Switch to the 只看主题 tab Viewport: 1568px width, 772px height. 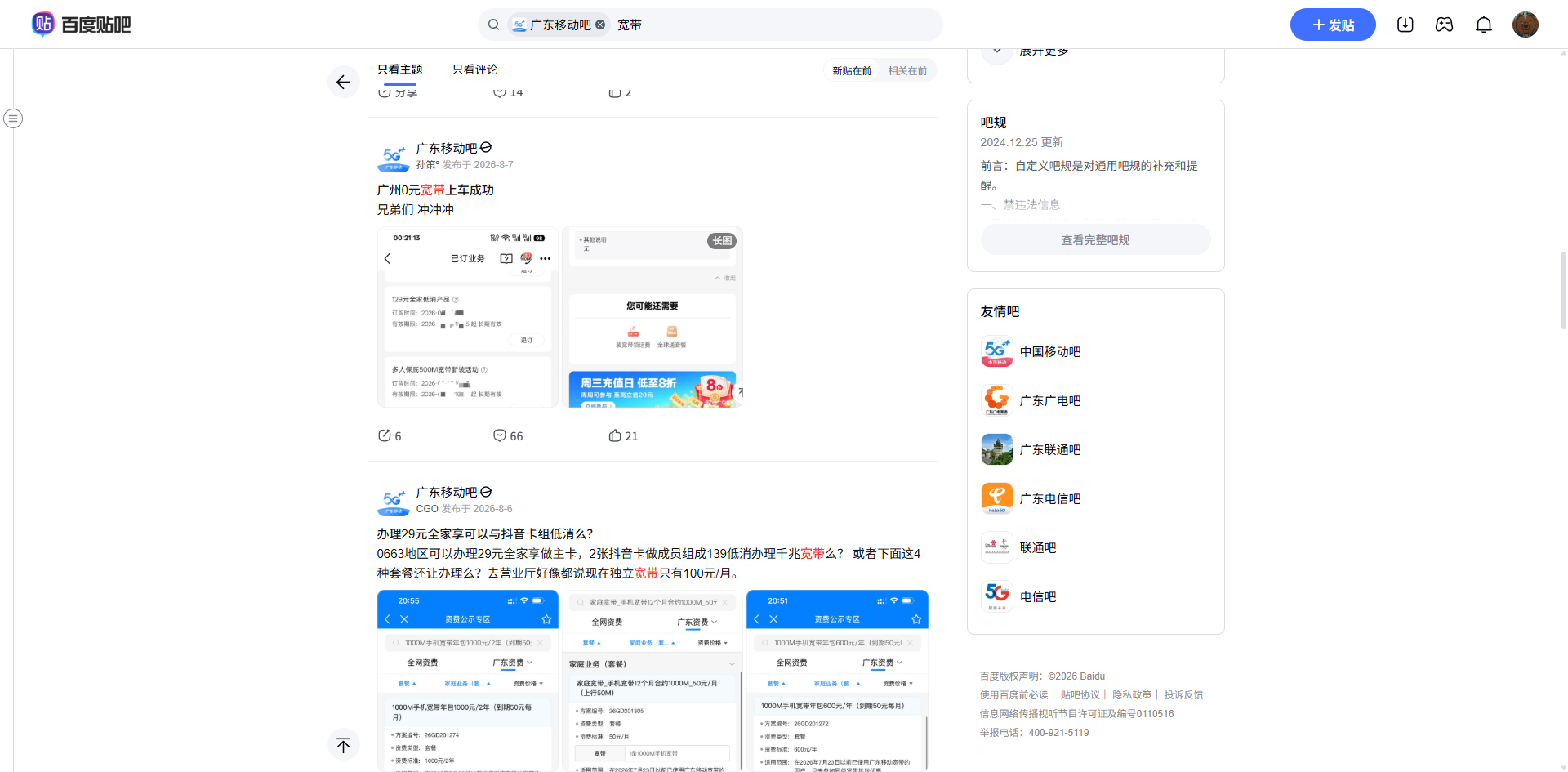coord(400,70)
